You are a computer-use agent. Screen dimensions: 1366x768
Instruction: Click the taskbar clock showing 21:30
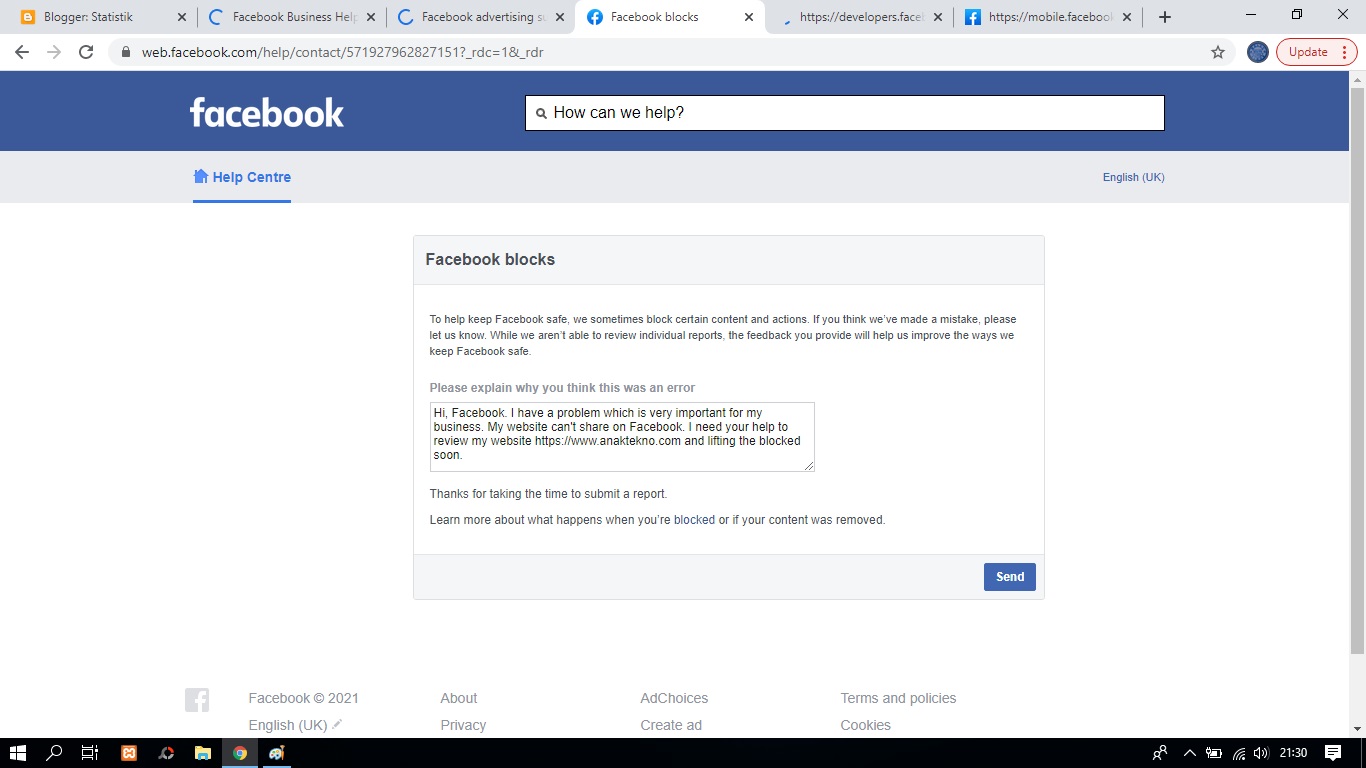pyautogui.click(x=1293, y=753)
